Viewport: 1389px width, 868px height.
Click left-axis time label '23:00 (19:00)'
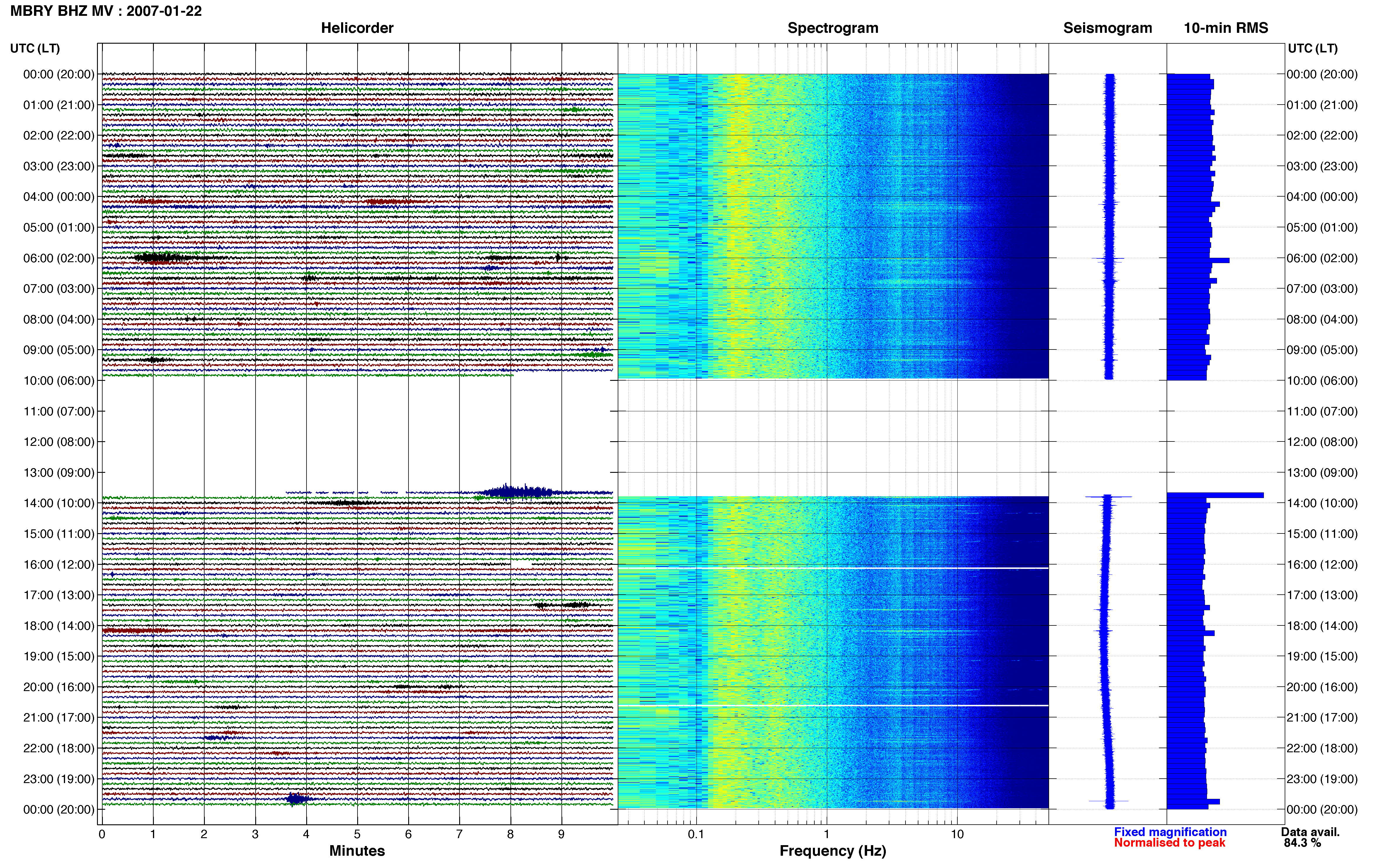(x=59, y=779)
